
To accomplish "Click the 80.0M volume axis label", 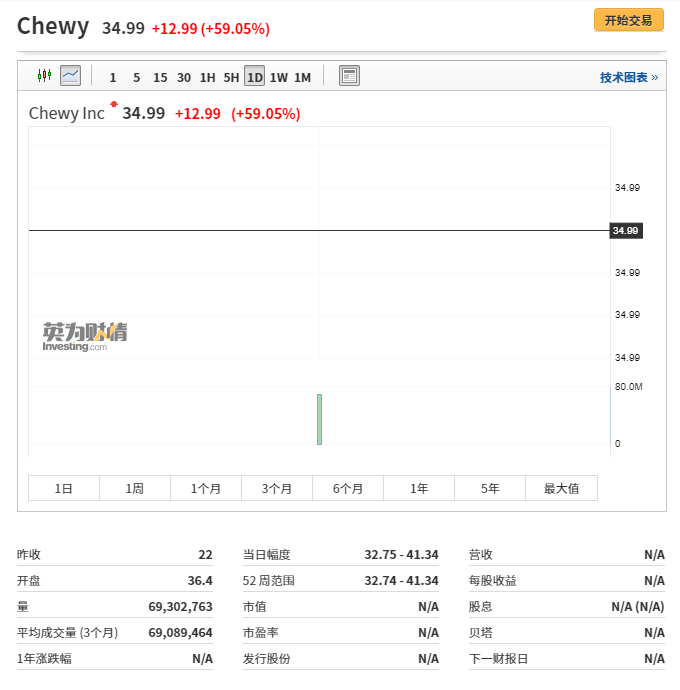I will 629,387.
